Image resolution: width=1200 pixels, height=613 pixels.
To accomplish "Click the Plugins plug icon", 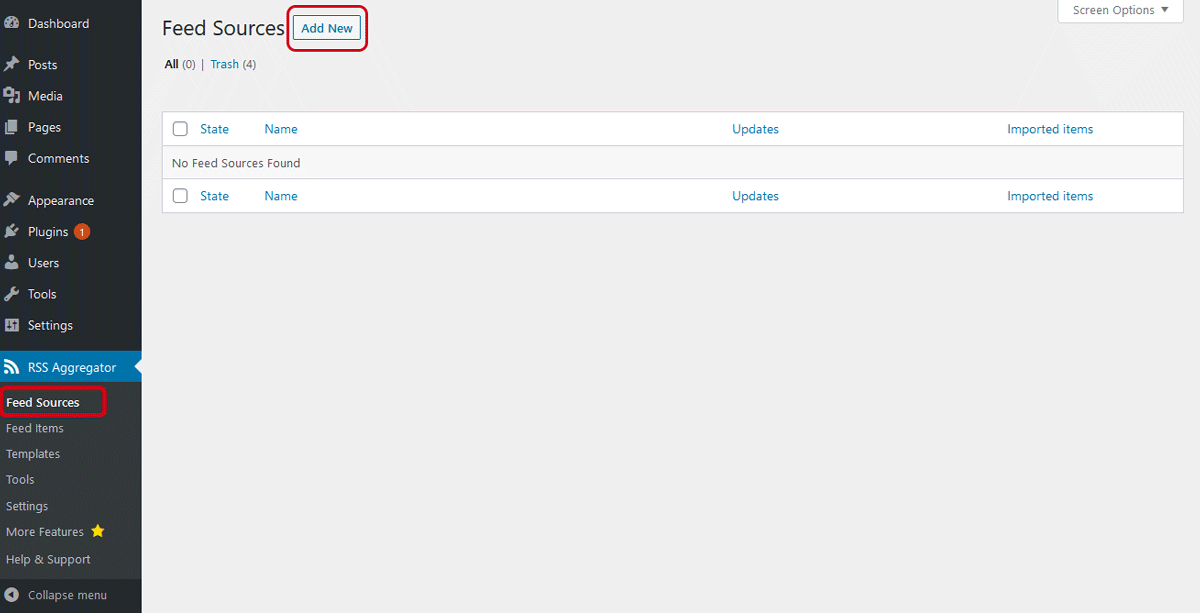I will coord(12,231).
